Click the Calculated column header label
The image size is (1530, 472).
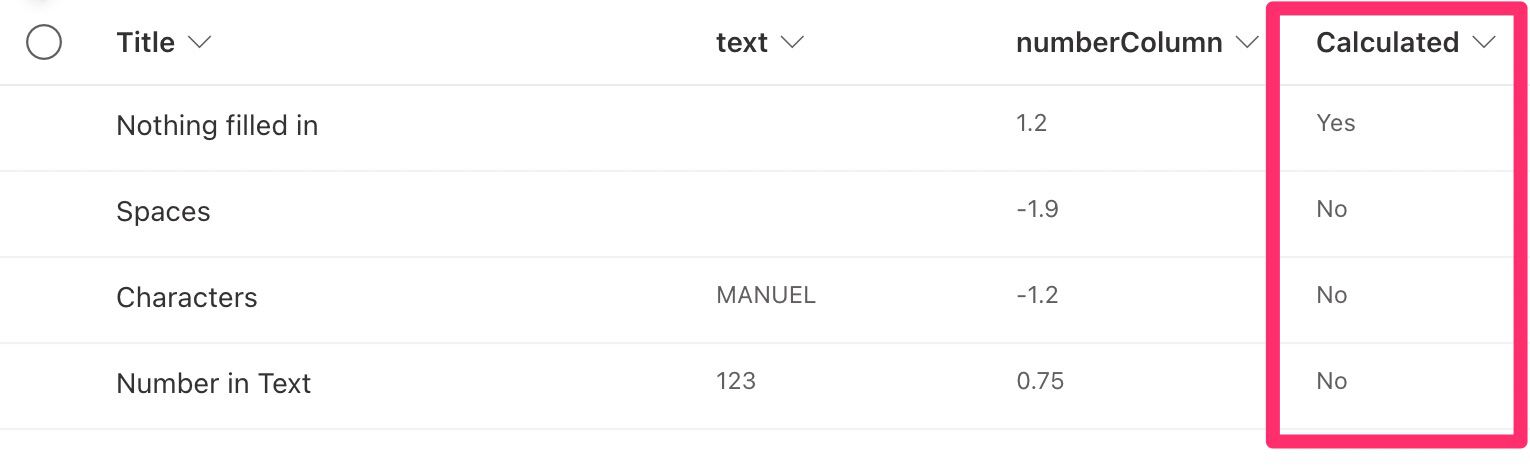pos(1387,43)
